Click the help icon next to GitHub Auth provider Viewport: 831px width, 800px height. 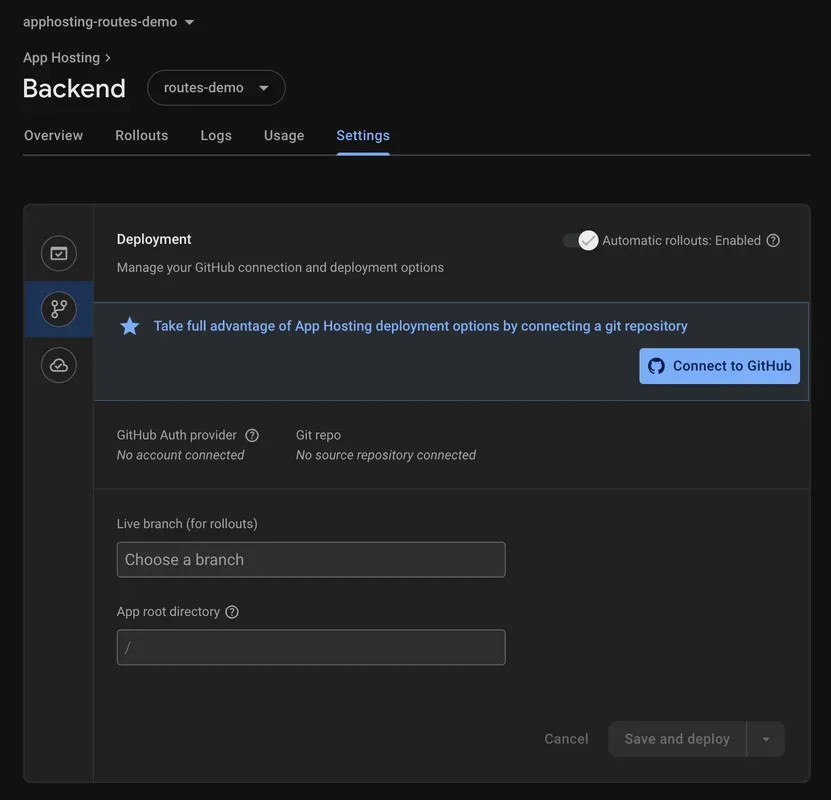point(252,435)
